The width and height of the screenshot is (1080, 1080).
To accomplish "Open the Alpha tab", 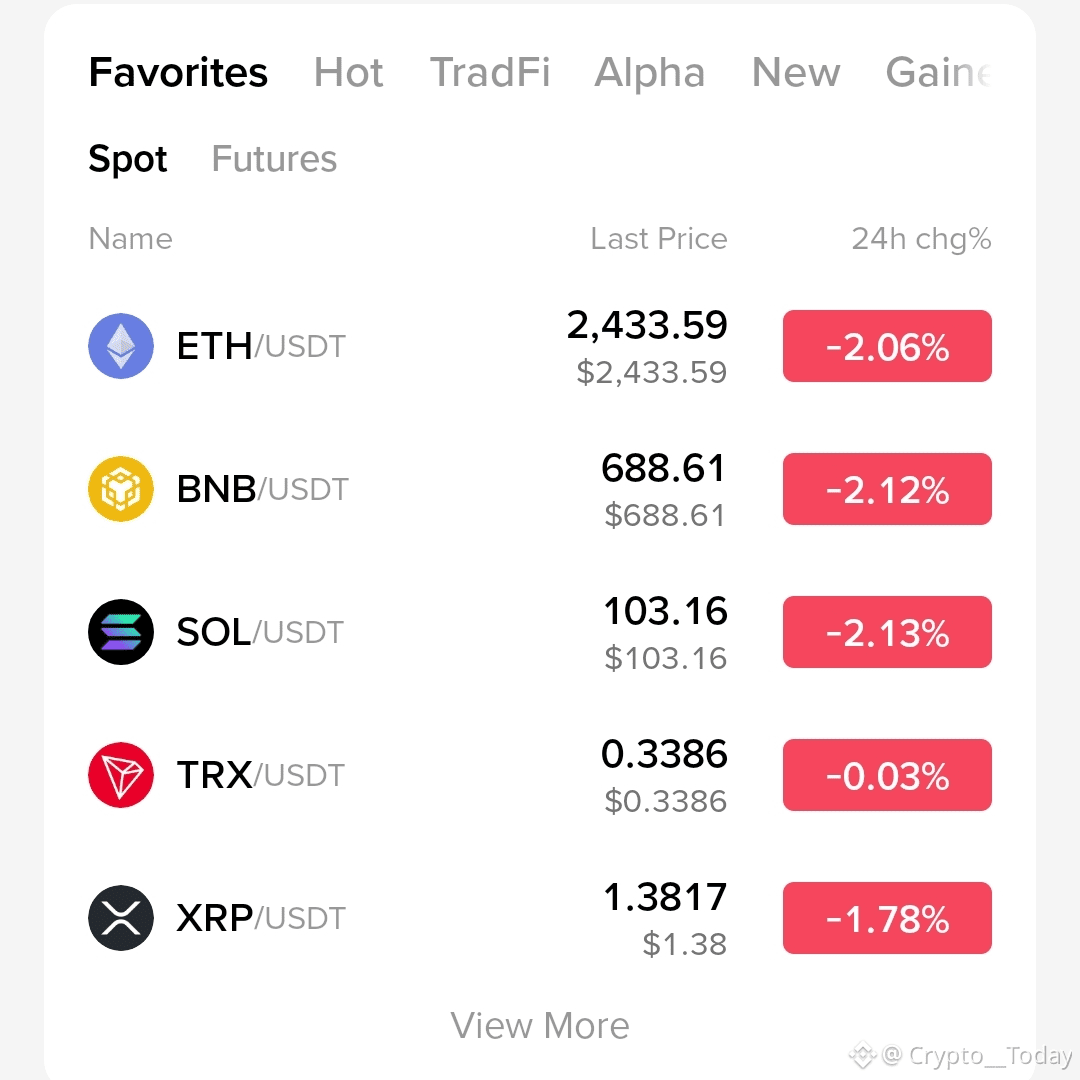I will coord(650,72).
